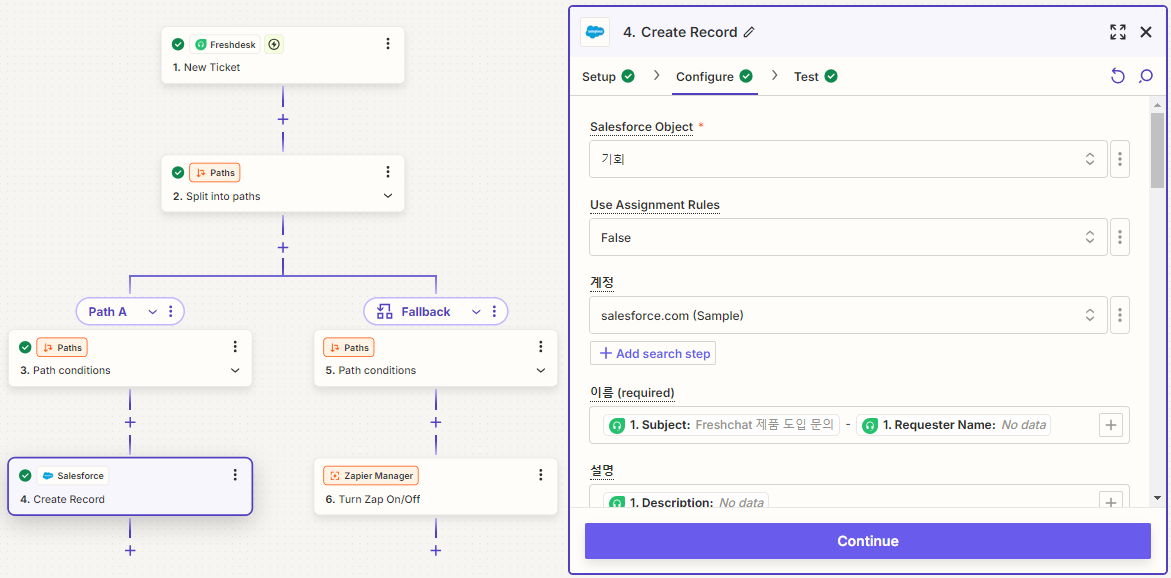Expand the editor panel to fullscreen
This screenshot has height=578, width=1171.
1117,32
